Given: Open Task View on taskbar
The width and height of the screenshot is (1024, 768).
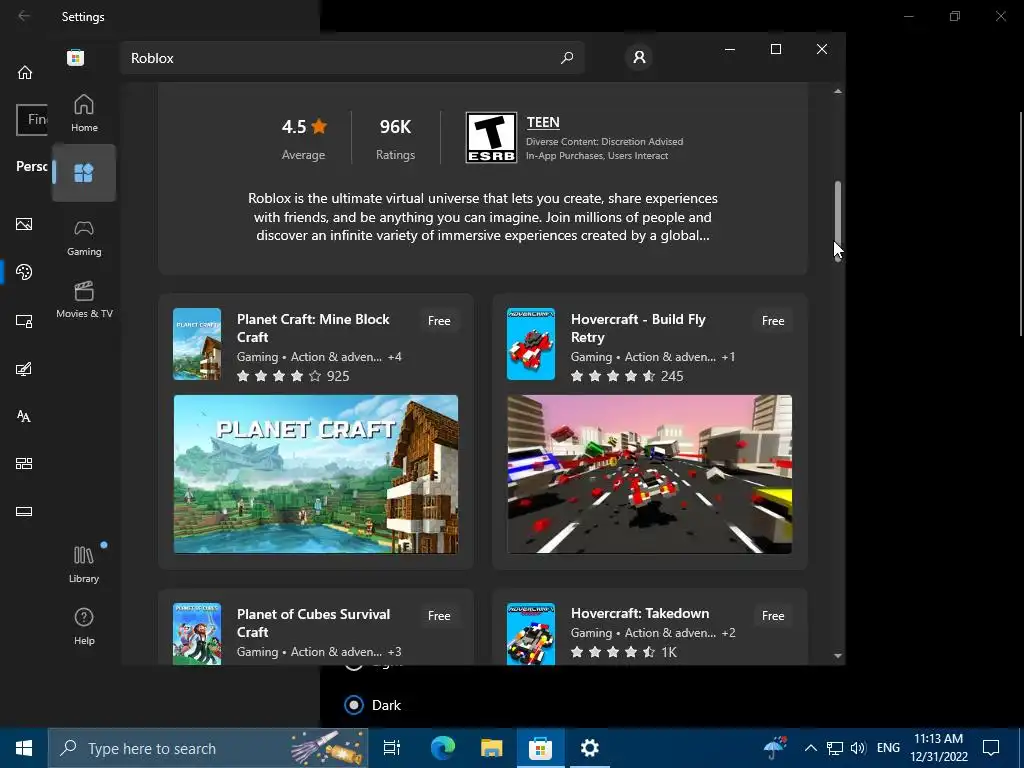Looking at the screenshot, I should click(391, 748).
